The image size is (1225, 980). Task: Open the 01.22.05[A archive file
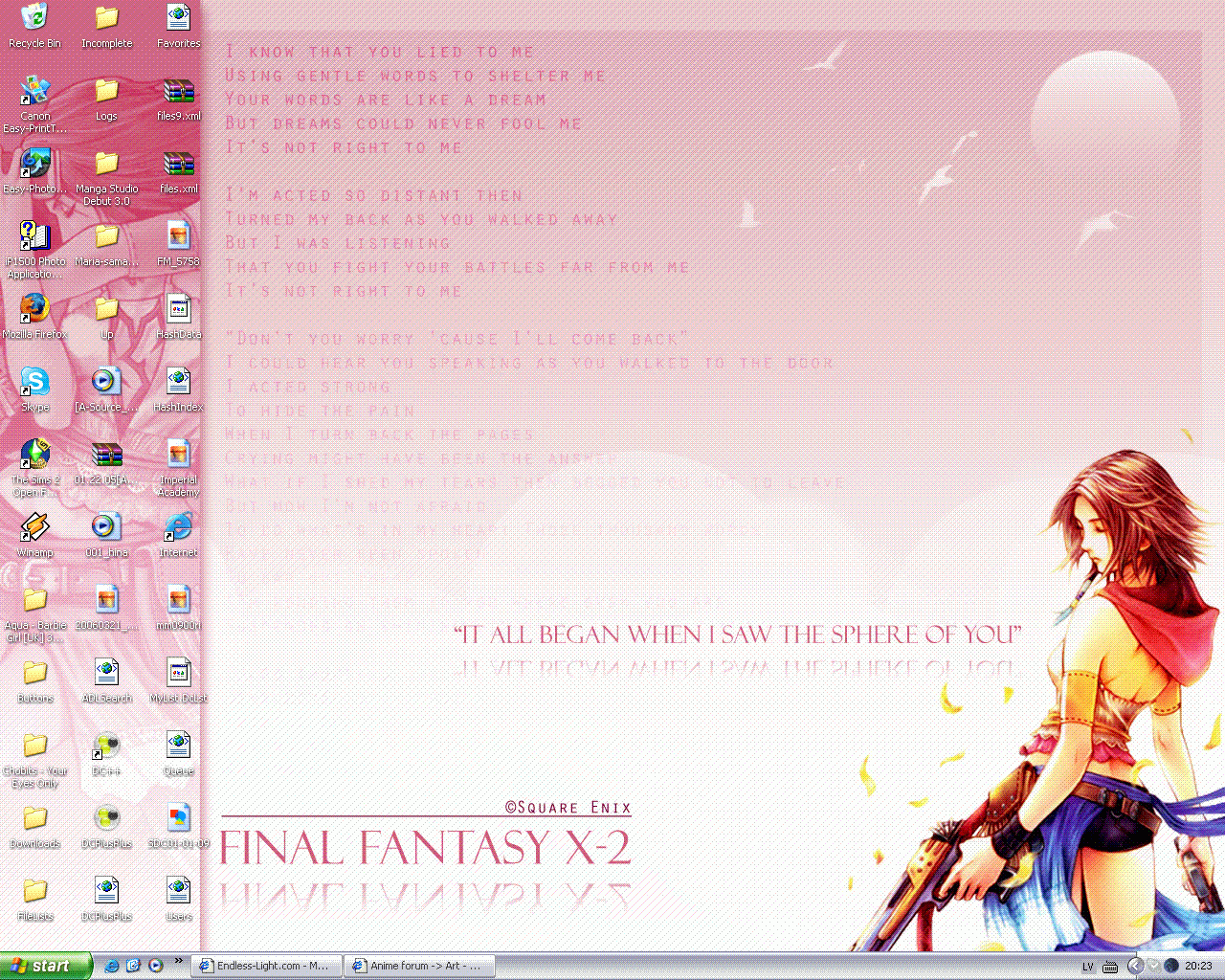[x=106, y=462]
